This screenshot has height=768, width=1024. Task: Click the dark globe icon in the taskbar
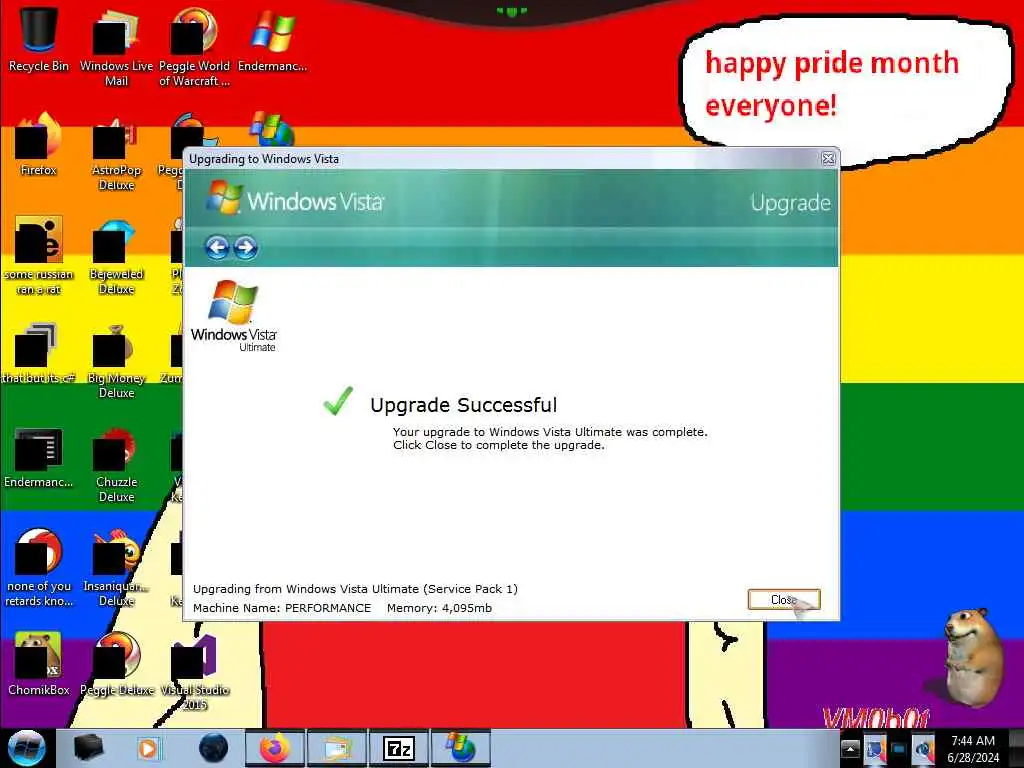pos(214,748)
